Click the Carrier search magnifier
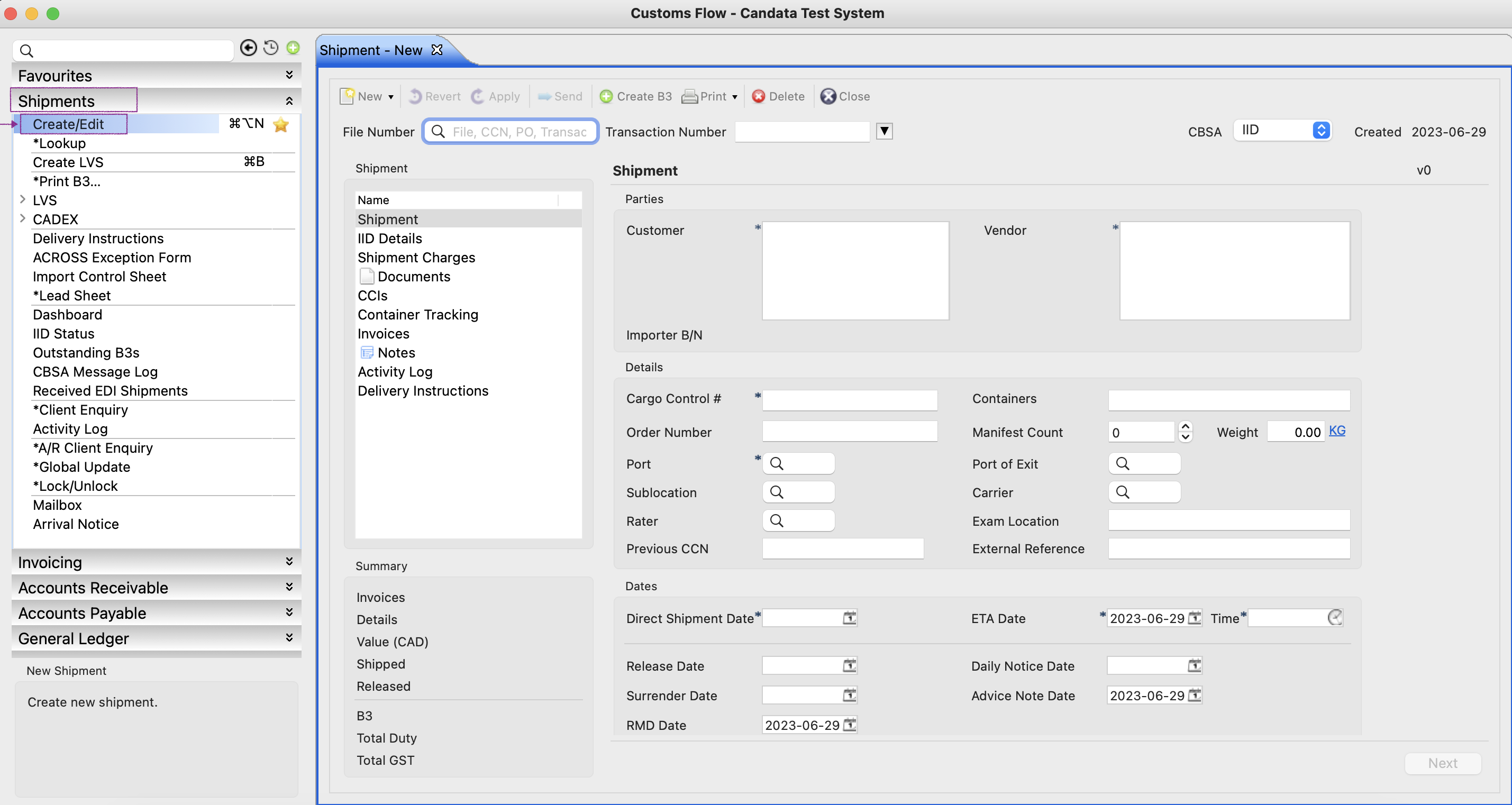Screen dimensions: 1512x805 point(1122,492)
